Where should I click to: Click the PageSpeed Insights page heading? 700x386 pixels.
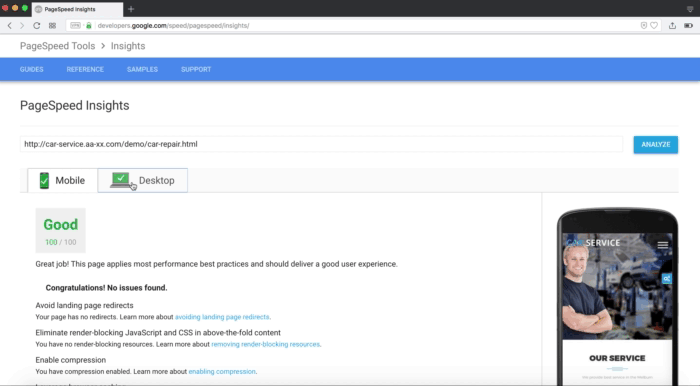(75, 105)
